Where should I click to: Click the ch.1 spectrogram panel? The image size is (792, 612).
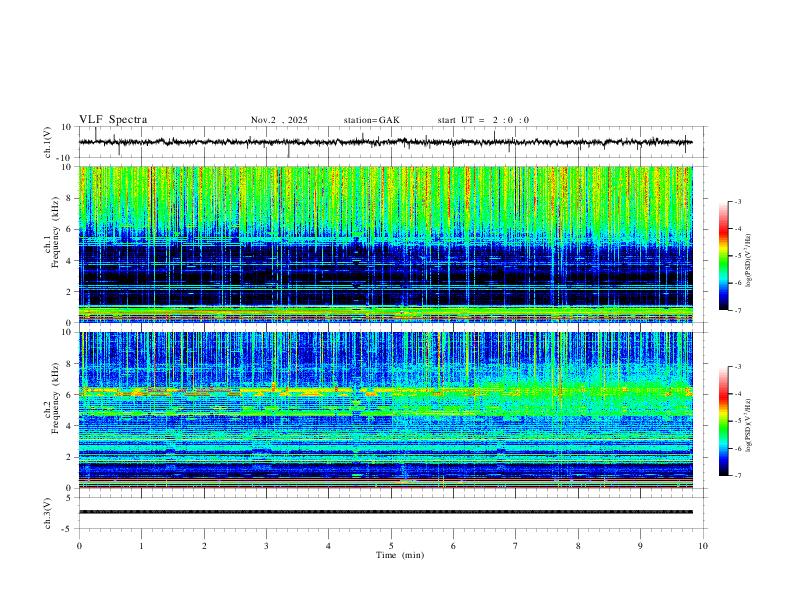click(386, 244)
